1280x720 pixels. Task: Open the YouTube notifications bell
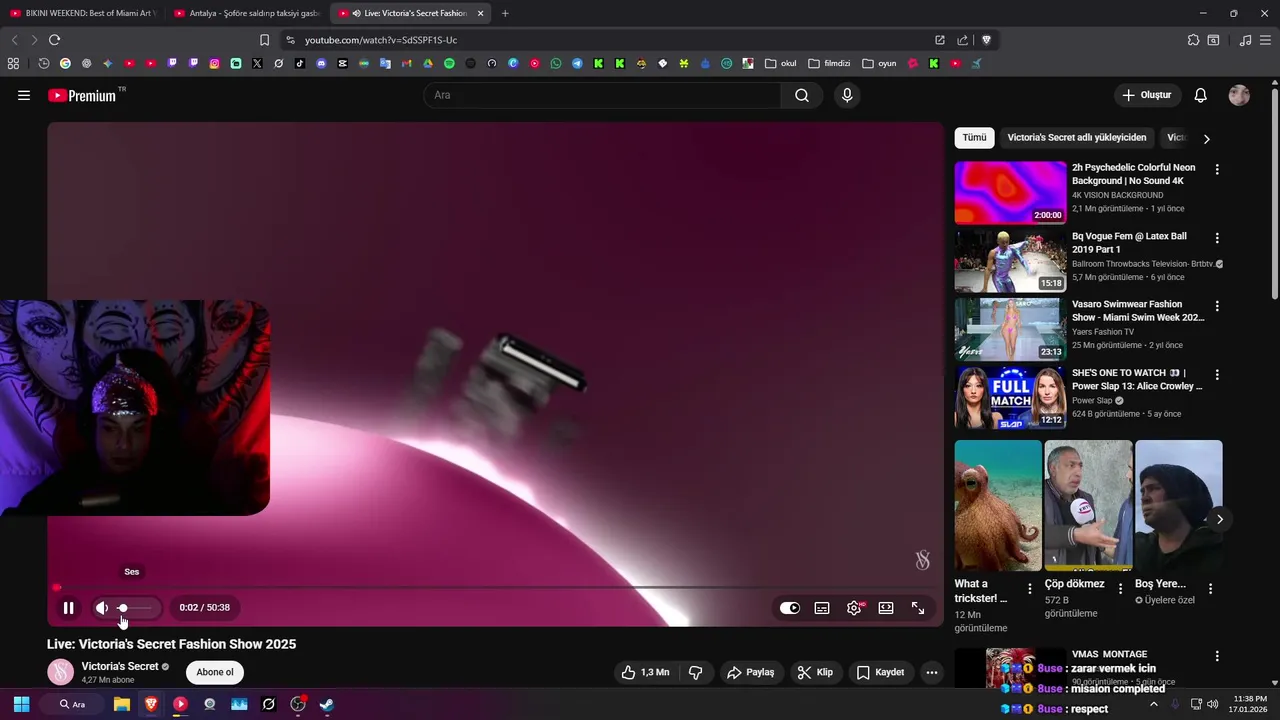(x=1201, y=95)
